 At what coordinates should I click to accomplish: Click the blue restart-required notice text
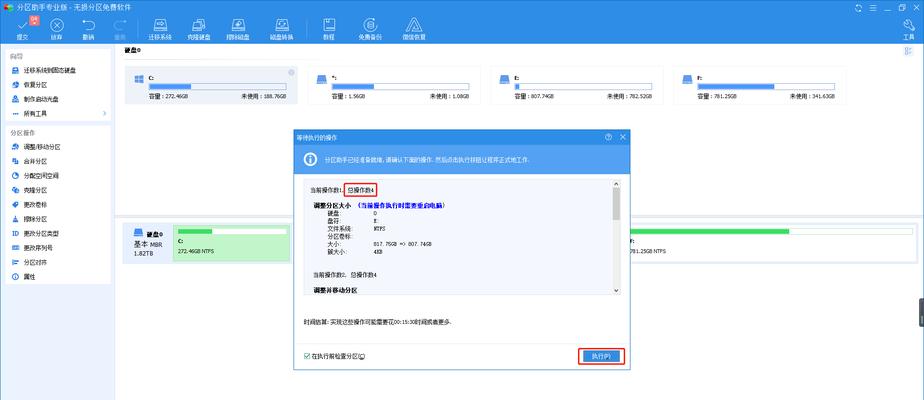coord(401,206)
